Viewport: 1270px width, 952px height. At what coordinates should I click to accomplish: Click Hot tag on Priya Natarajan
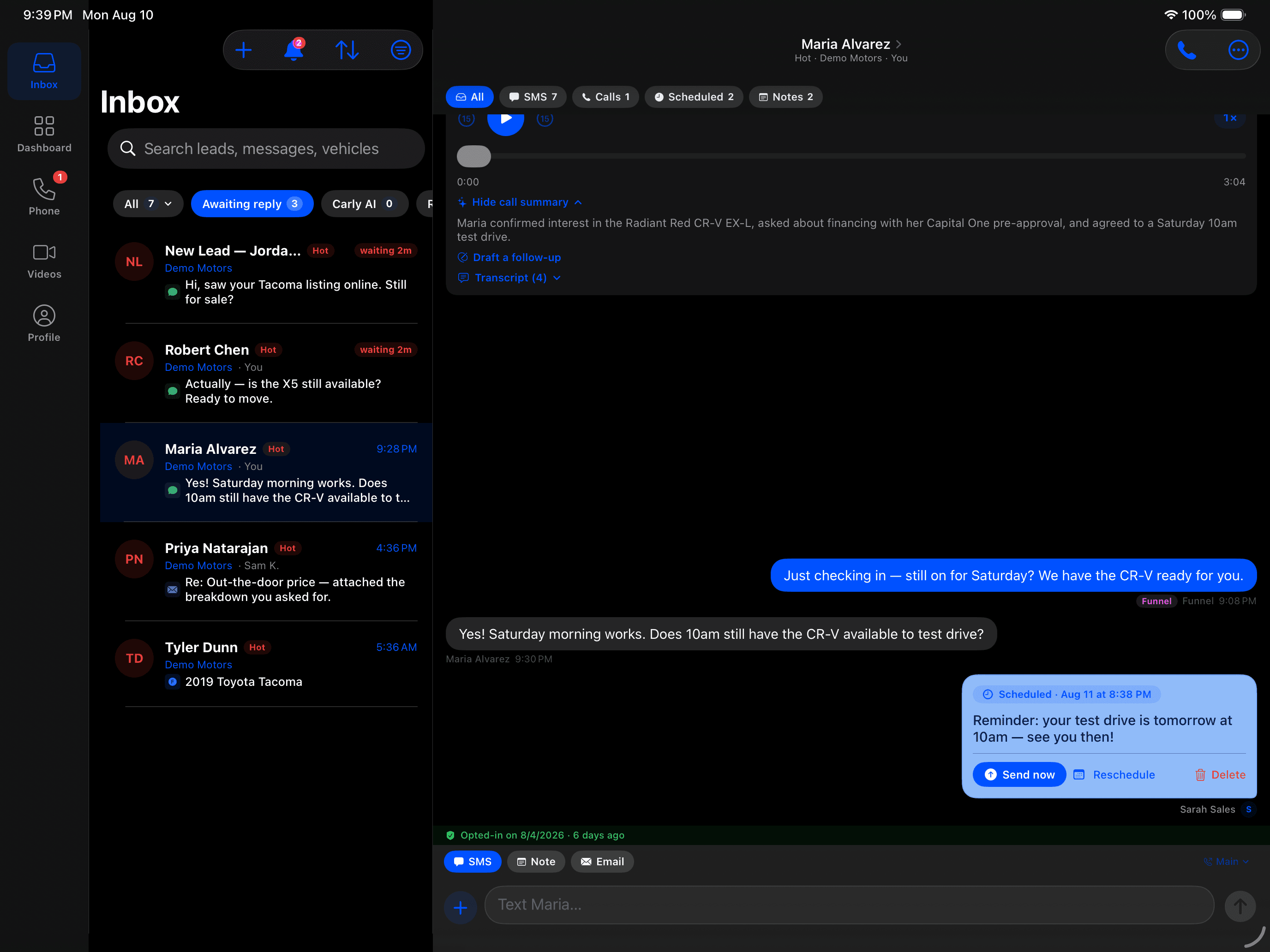pos(287,548)
